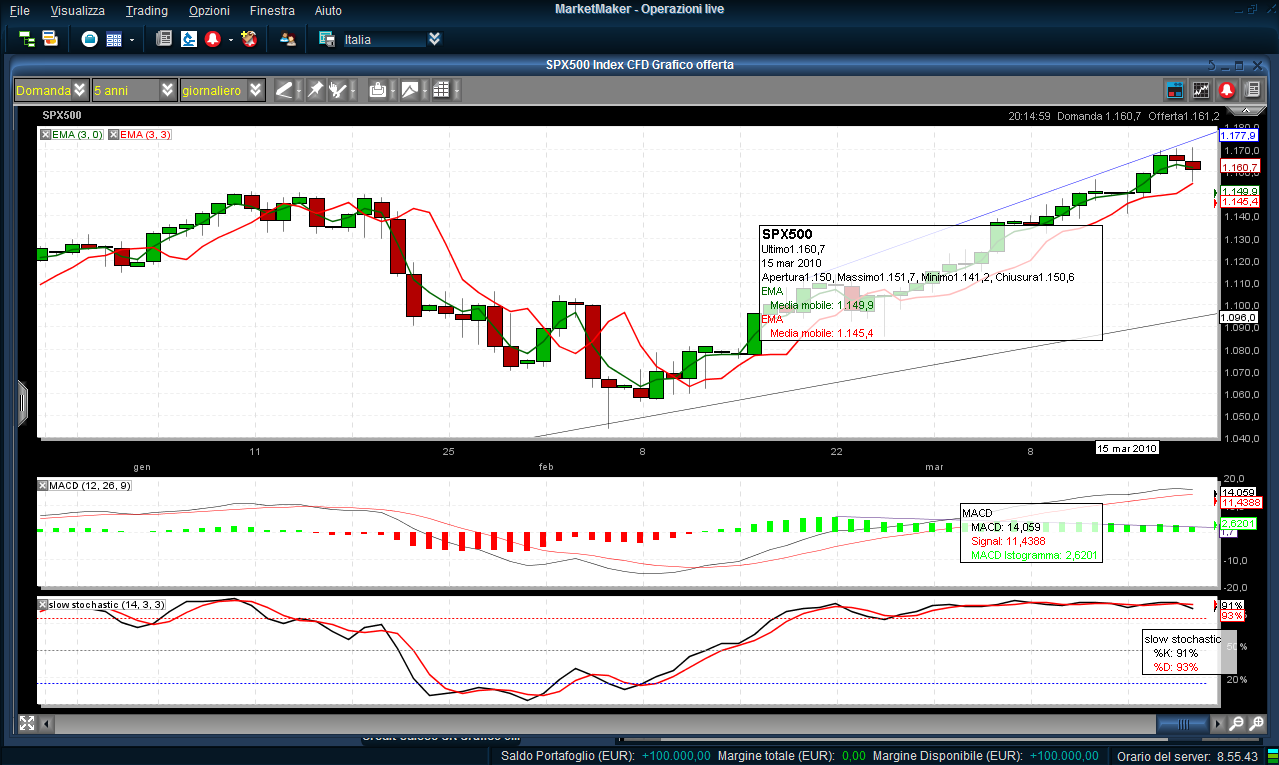The width and height of the screenshot is (1279, 765).
Task: Click the full-screen expand icon at bottom left
Action: coord(27,723)
